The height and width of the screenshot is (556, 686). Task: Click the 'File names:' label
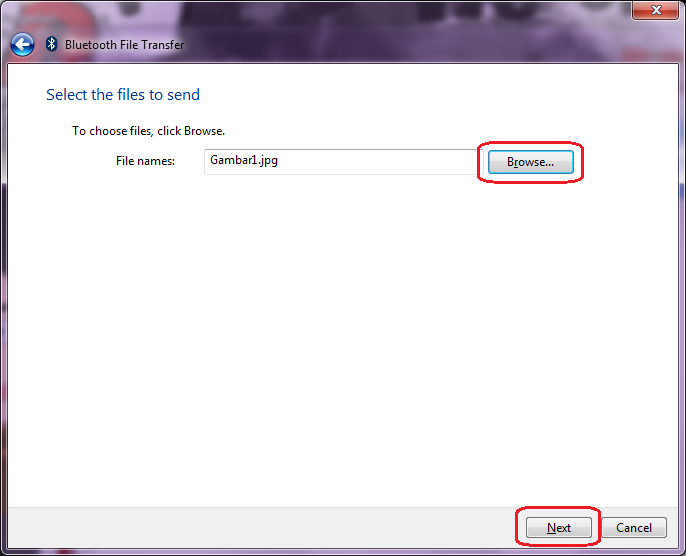coord(145,161)
